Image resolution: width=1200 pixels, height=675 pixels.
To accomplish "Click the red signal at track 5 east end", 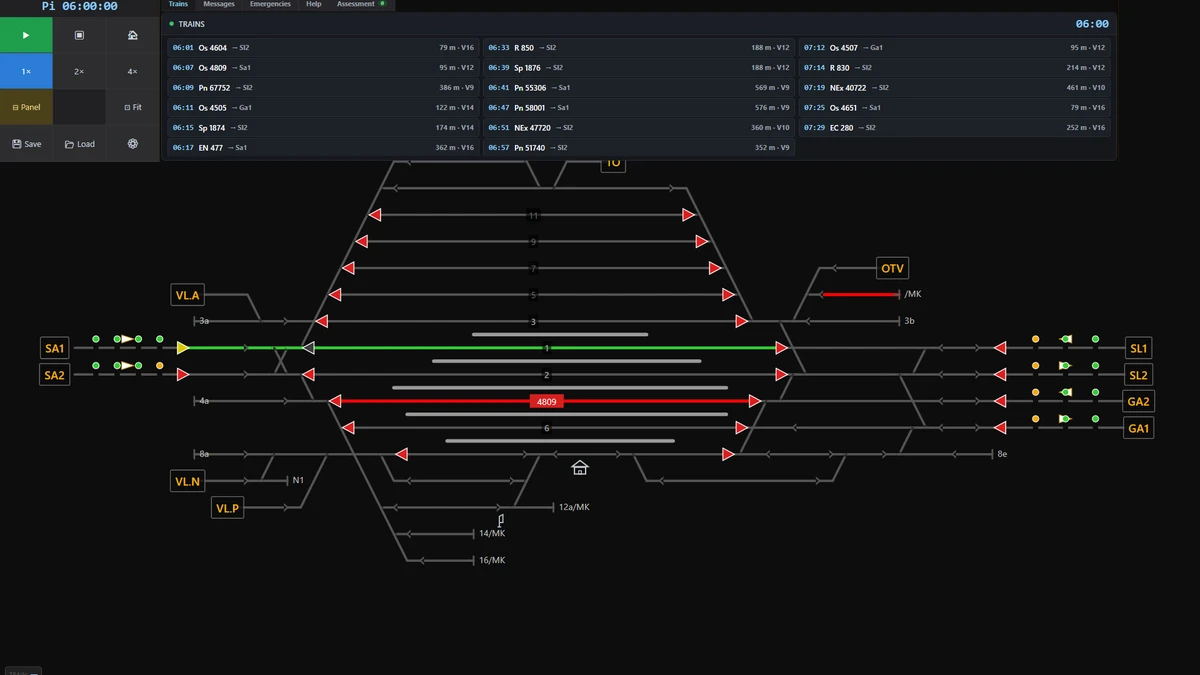I will tap(729, 295).
